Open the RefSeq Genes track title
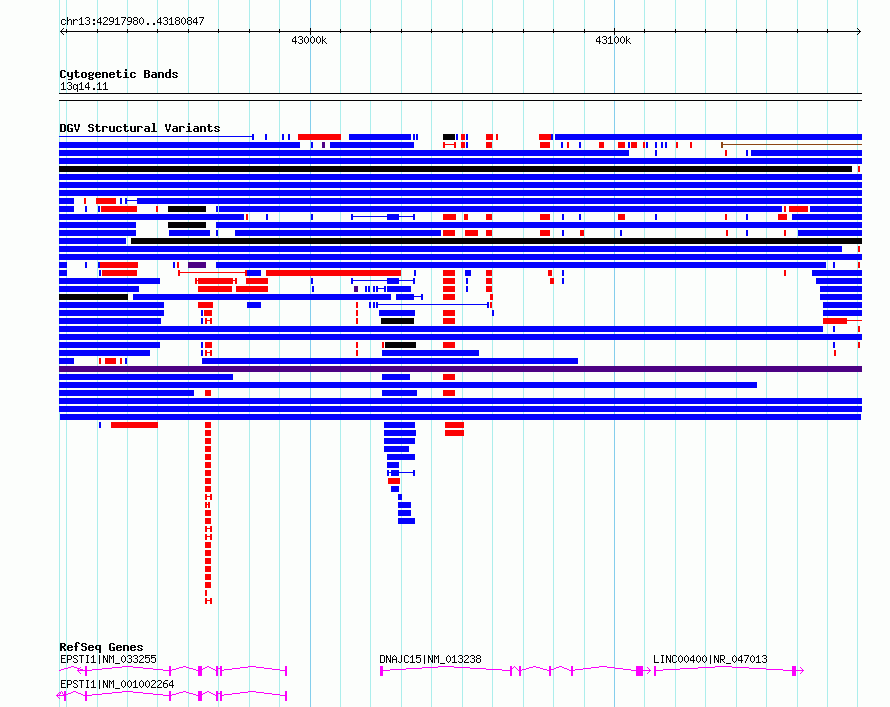This screenshot has width=890, height=707. pyautogui.click(x=101, y=647)
